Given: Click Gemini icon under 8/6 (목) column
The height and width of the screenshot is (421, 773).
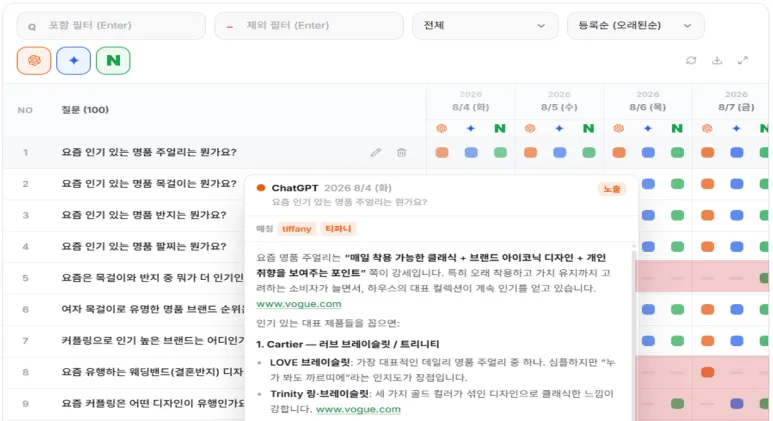Looking at the screenshot, I should (x=648, y=129).
